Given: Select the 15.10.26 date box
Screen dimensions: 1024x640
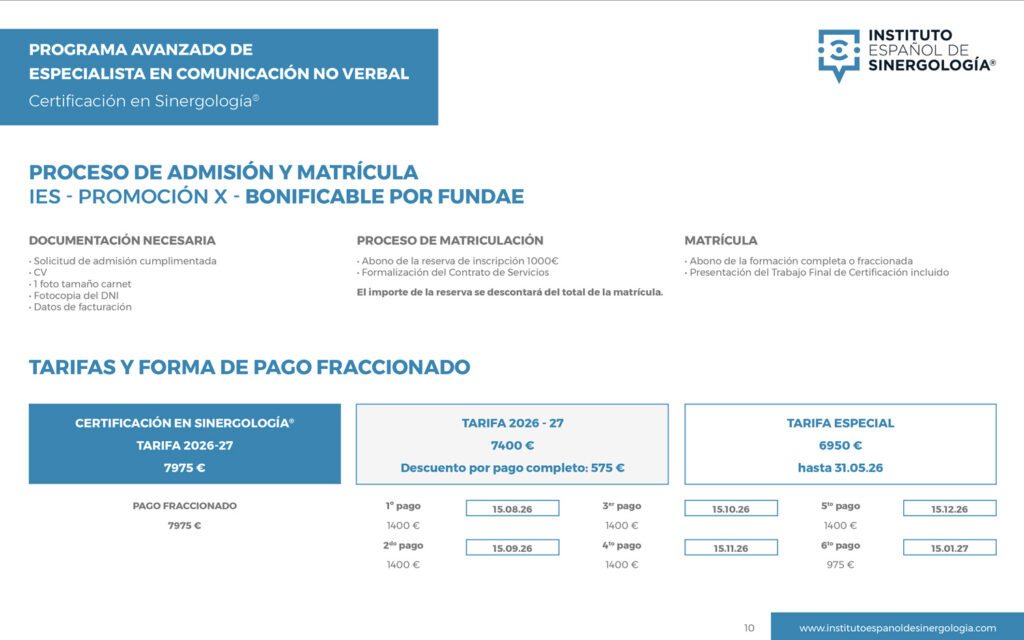Looking at the screenshot, I should 731,508.
